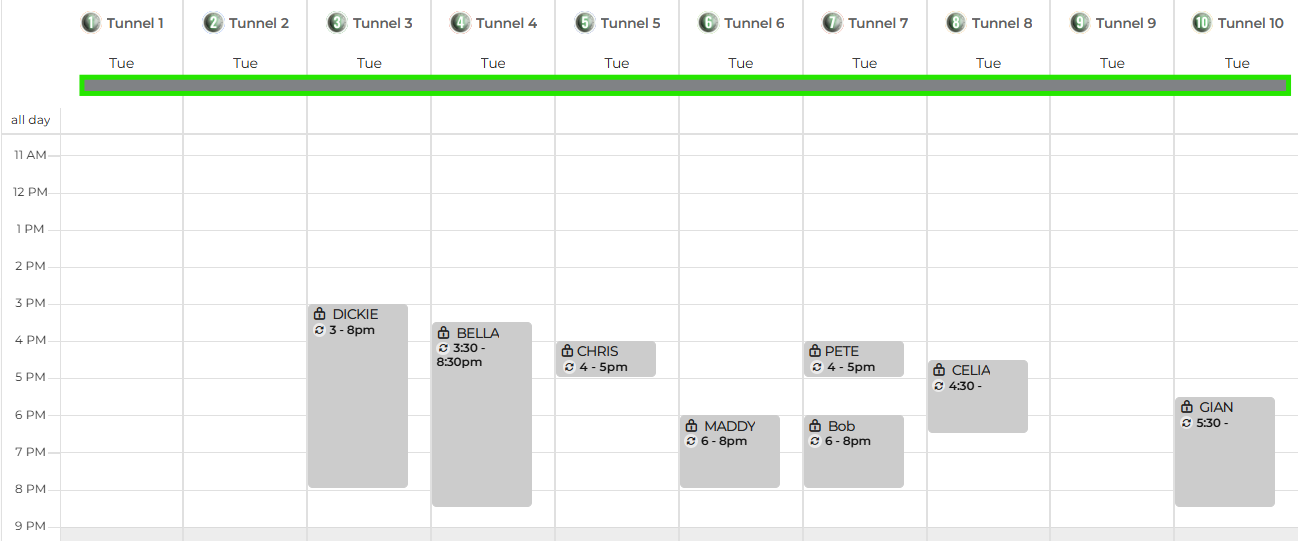The height and width of the screenshot is (541, 1302).
Task: Click the Tunnel 1 number badge icon
Action: coord(91,23)
